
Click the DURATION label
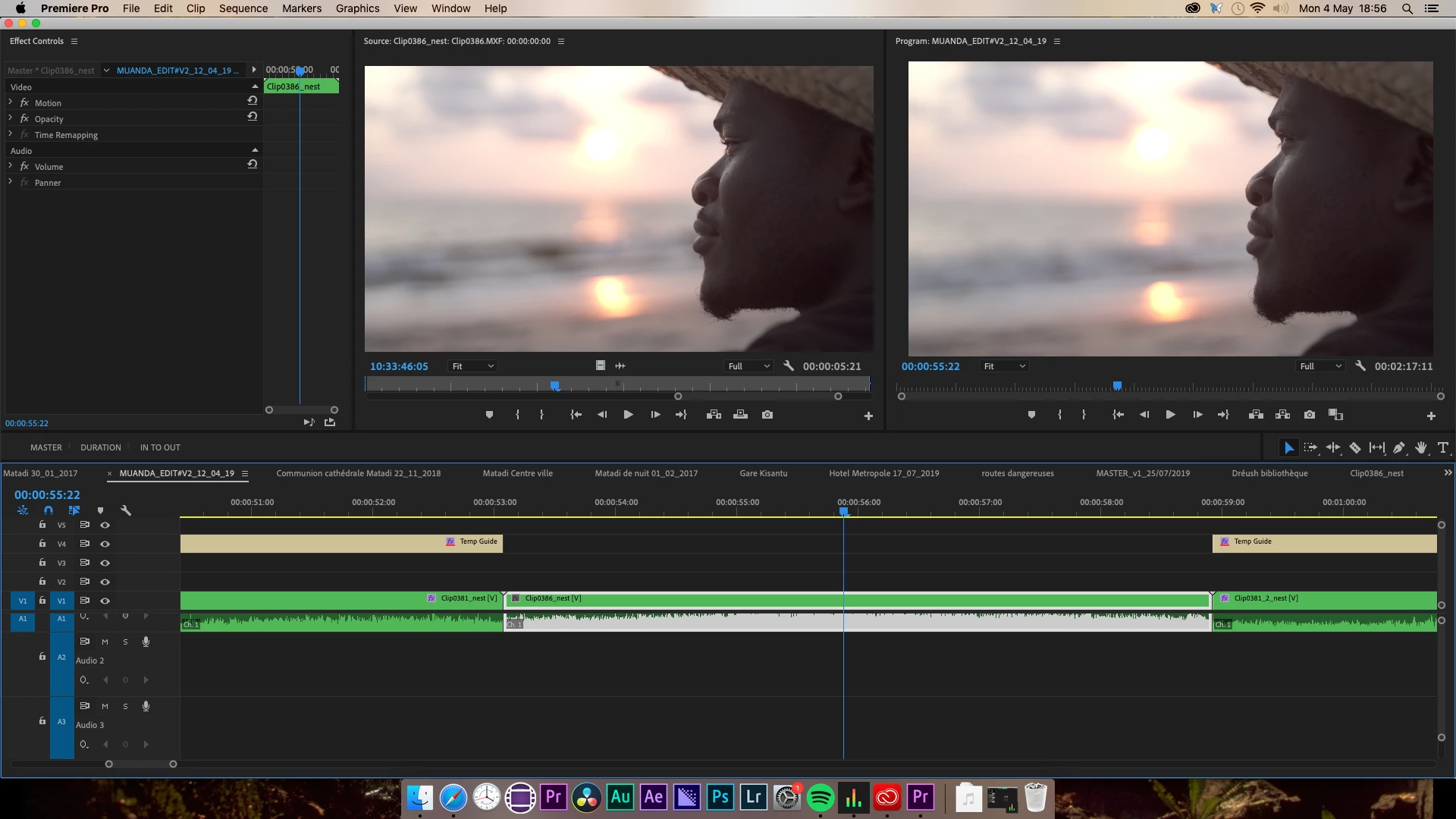100,447
